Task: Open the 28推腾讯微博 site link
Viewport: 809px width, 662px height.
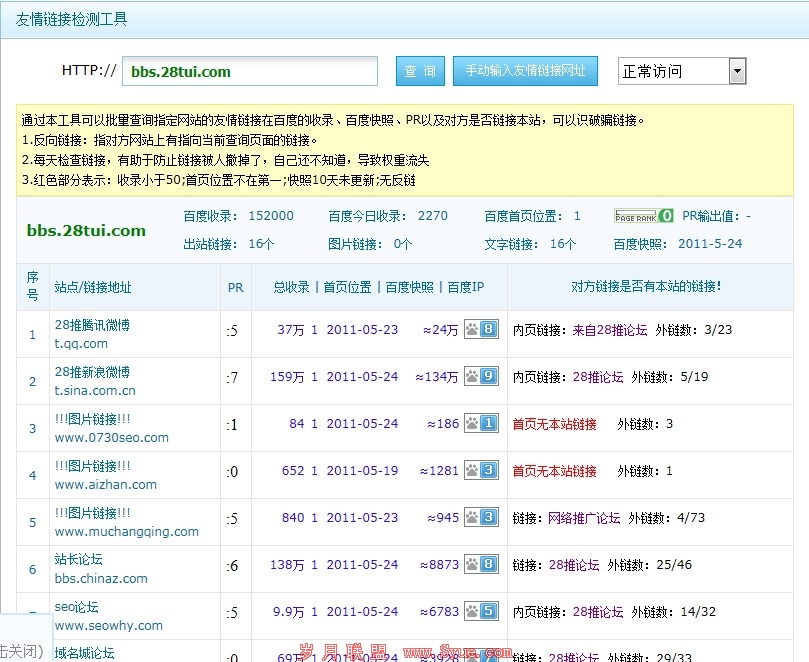Action: [x=92, y=325]
